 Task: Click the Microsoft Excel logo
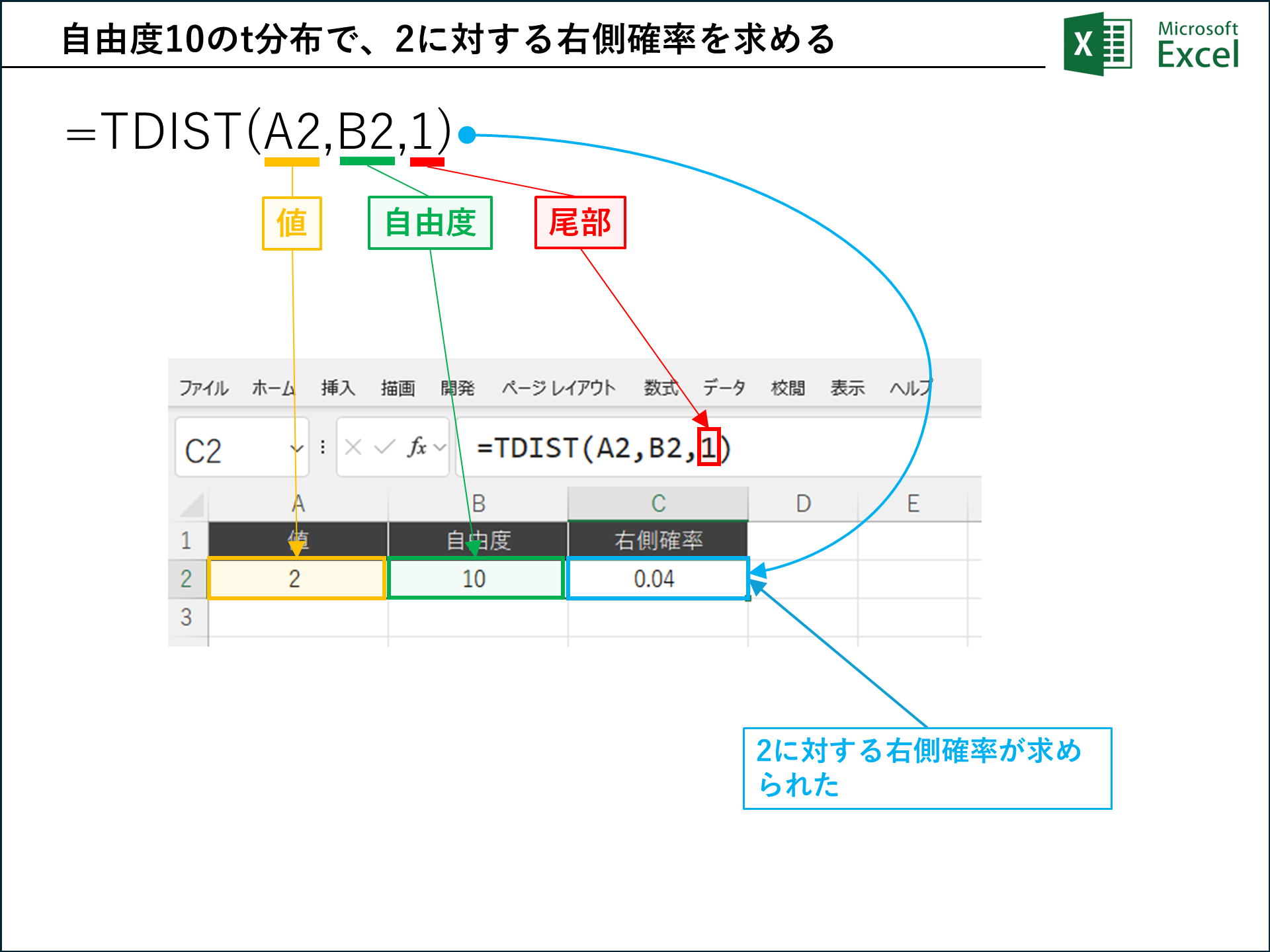click(x=1097, y=44)
